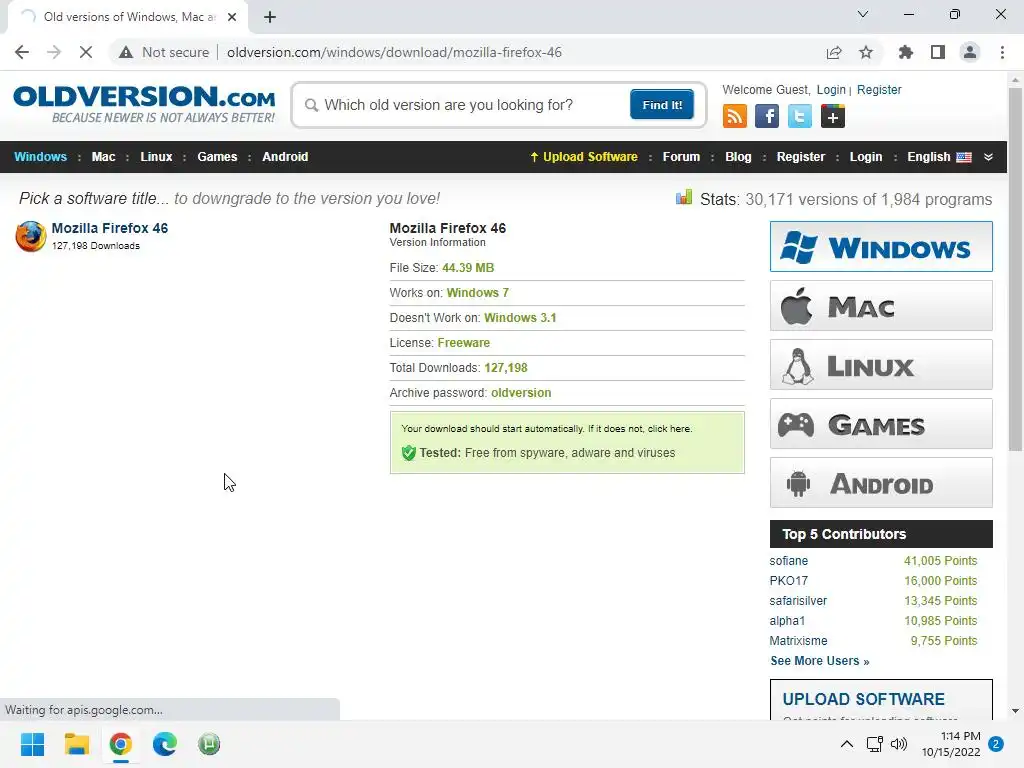
Task: Select English language option
Action: [x=939, y=157]
